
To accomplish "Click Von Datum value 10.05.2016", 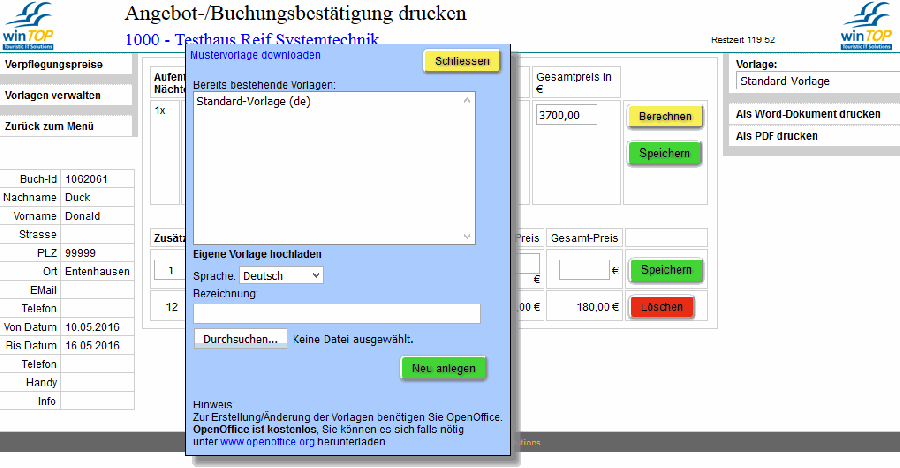I will (x=92, y=327).
